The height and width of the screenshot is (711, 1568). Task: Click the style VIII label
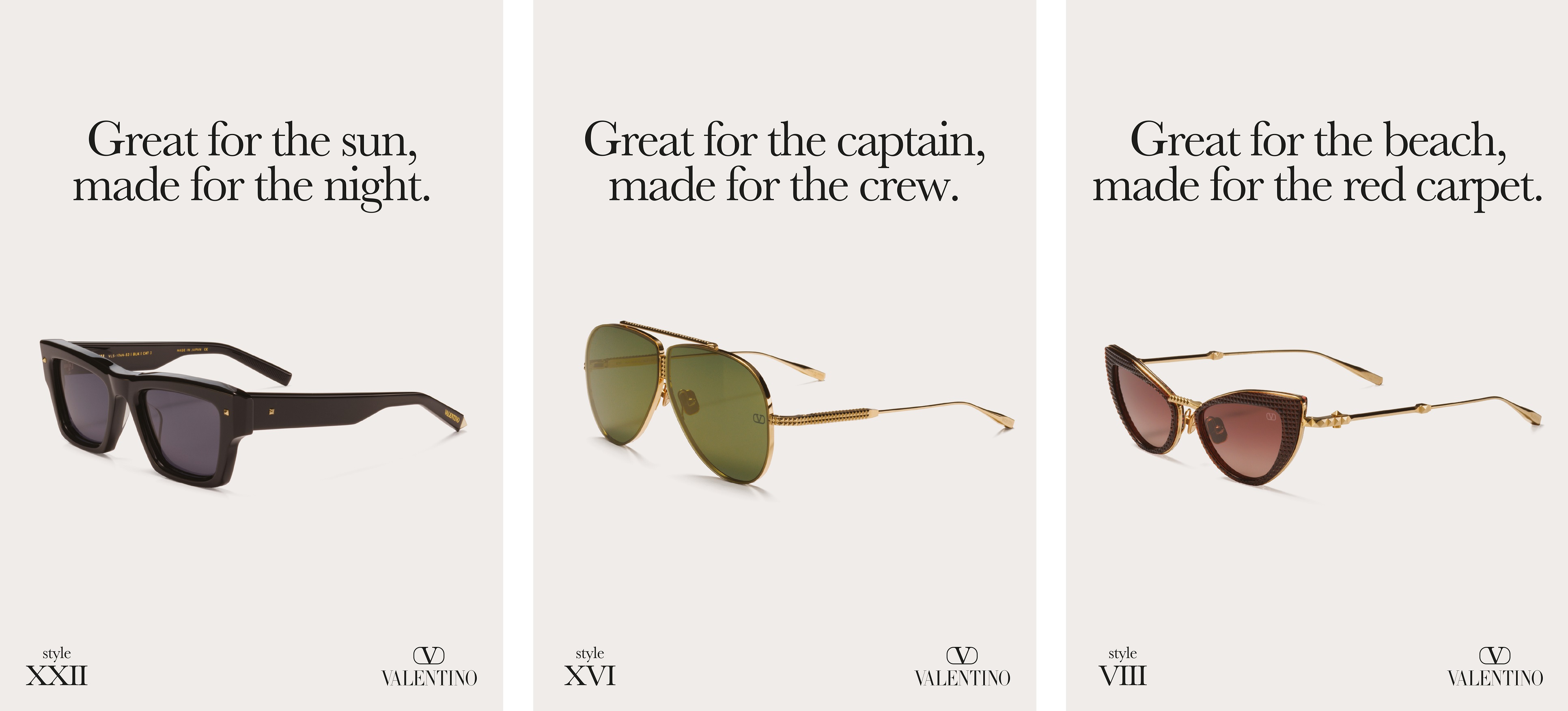coord(1122,667)
